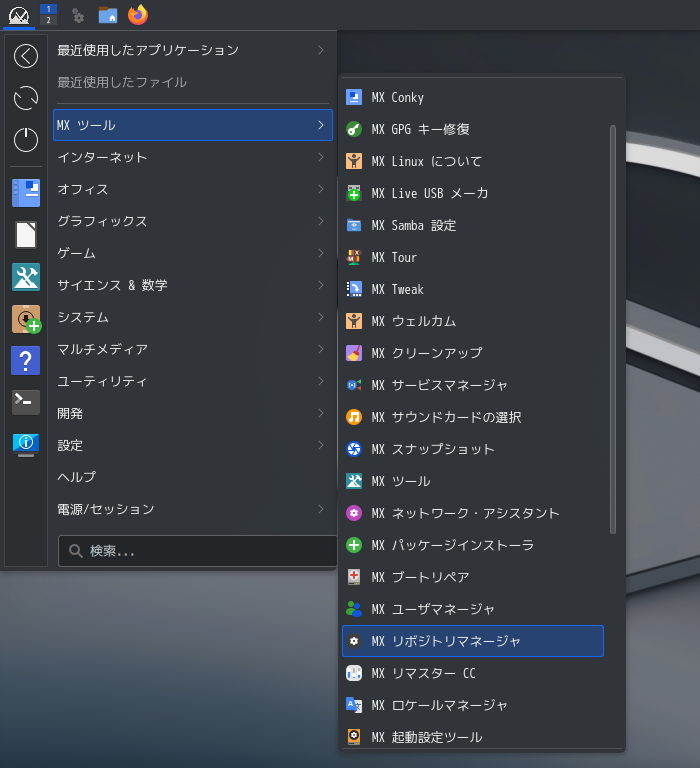Expand the インターネット category arrow

coord(321,157)
